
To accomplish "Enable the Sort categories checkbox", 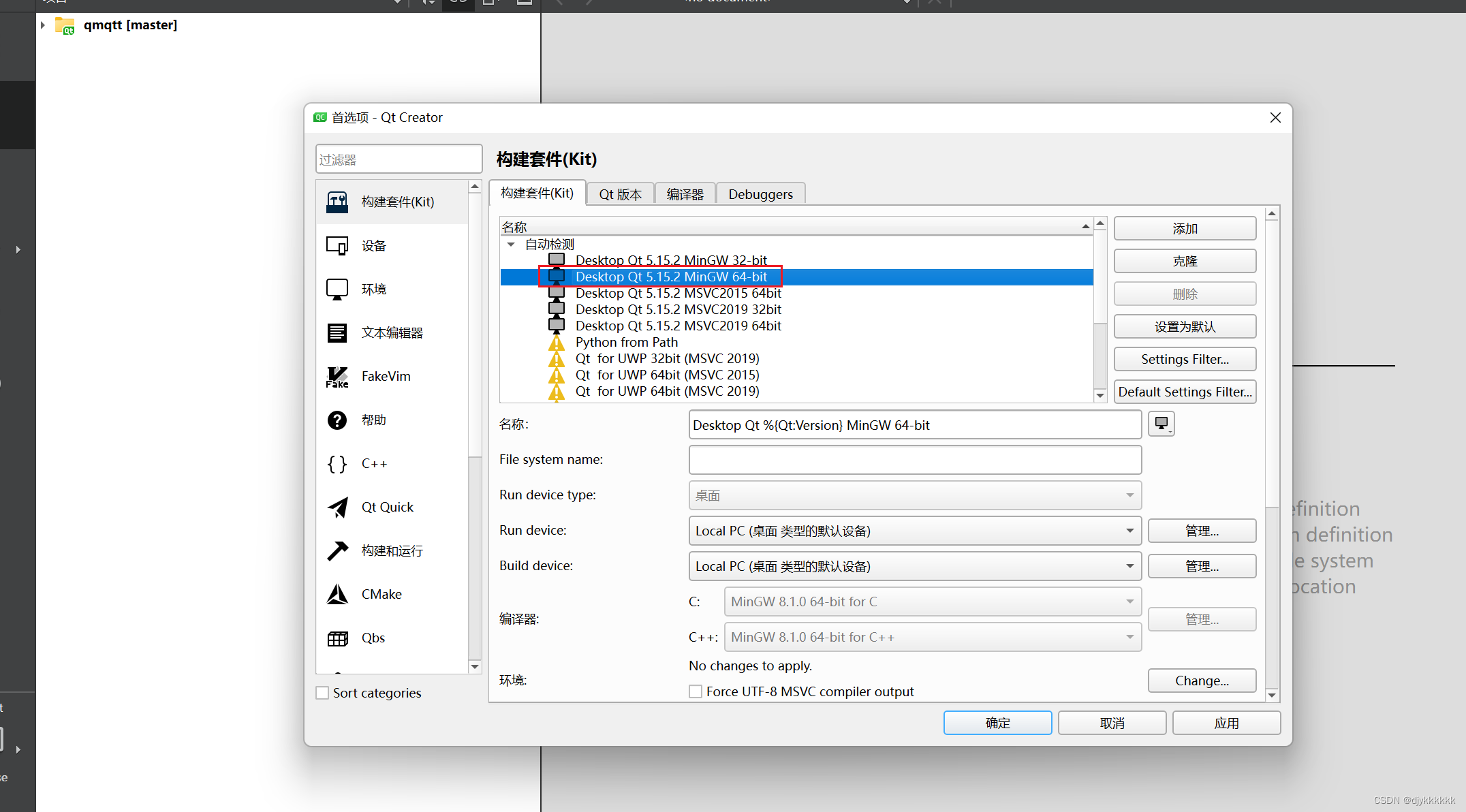I will click(322, 692).
